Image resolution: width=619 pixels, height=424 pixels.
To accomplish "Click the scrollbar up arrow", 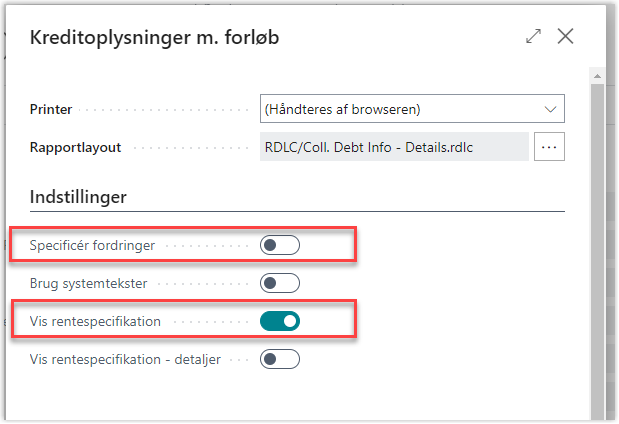I will (x=597, y=76).
